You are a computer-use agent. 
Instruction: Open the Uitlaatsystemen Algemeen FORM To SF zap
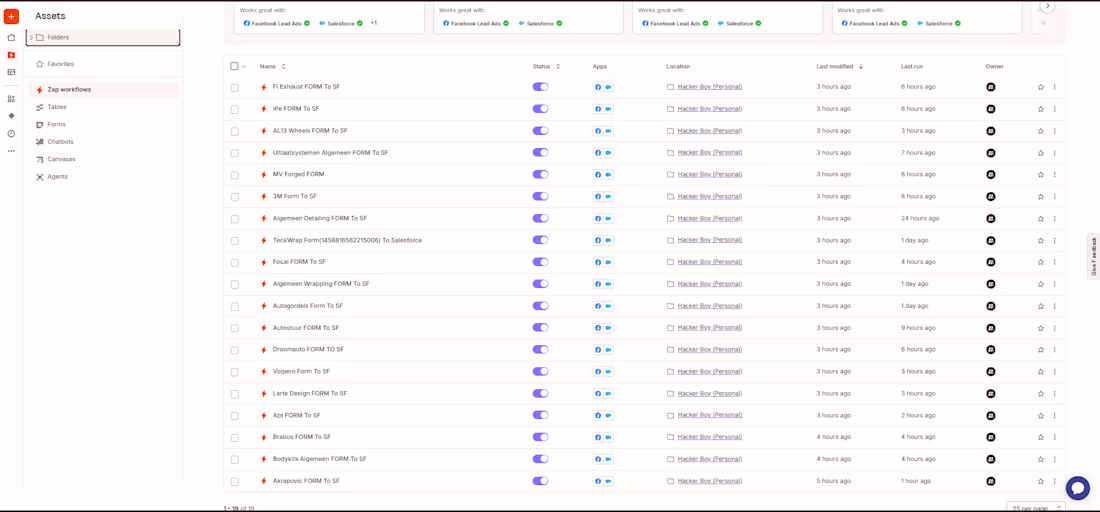tap(330, 152)
